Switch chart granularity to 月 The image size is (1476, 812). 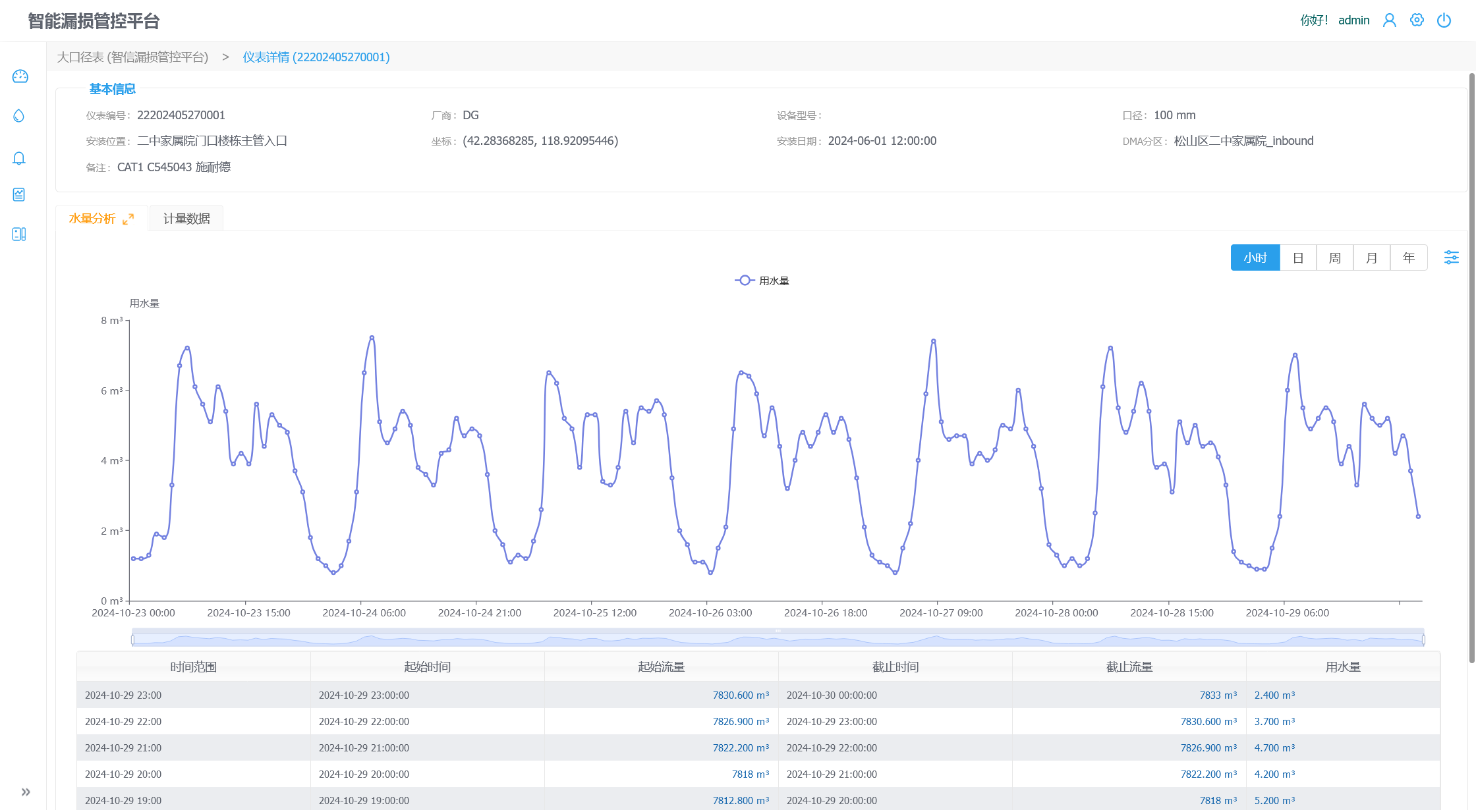pos(1372,257)
